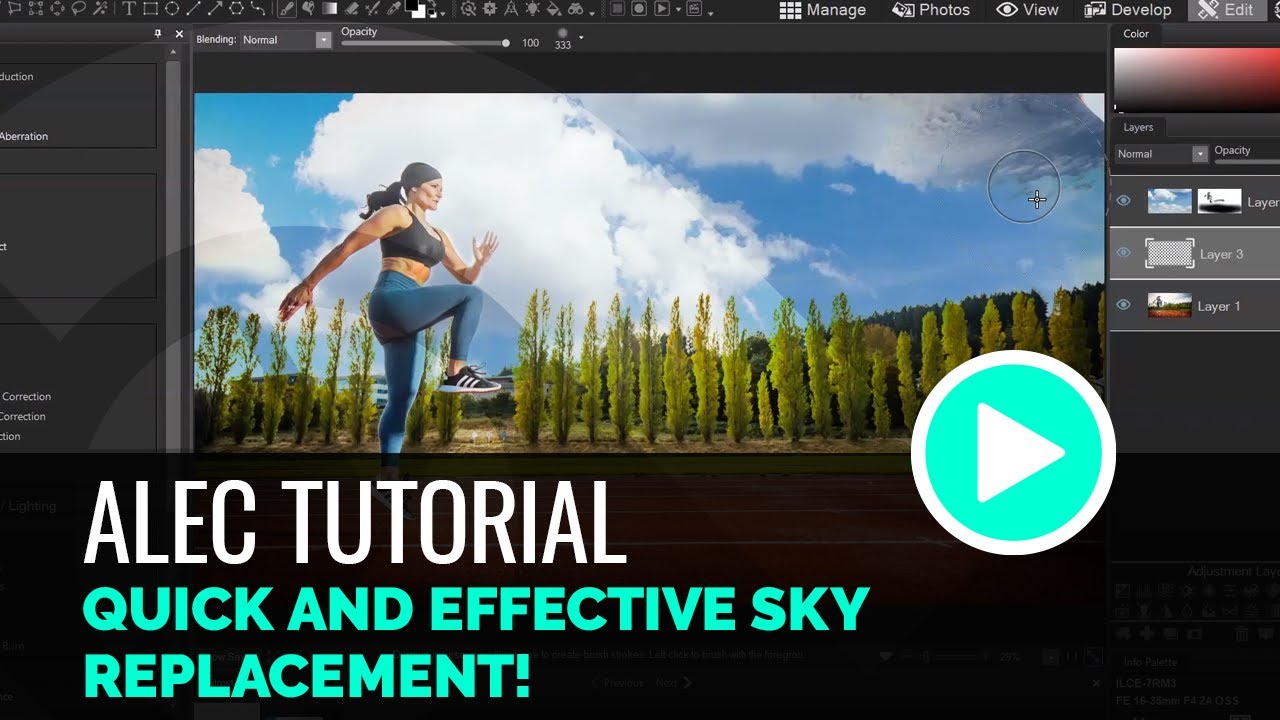The image size is (1280, 720).
Task: Open the actions play dropdown arrow
Action: (678, 10)
